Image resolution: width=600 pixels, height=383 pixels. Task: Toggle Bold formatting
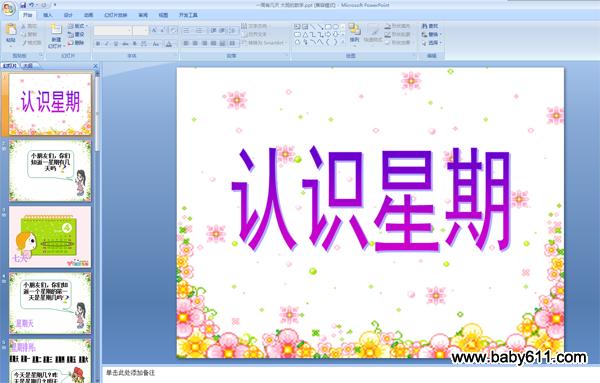click(98, 44)
